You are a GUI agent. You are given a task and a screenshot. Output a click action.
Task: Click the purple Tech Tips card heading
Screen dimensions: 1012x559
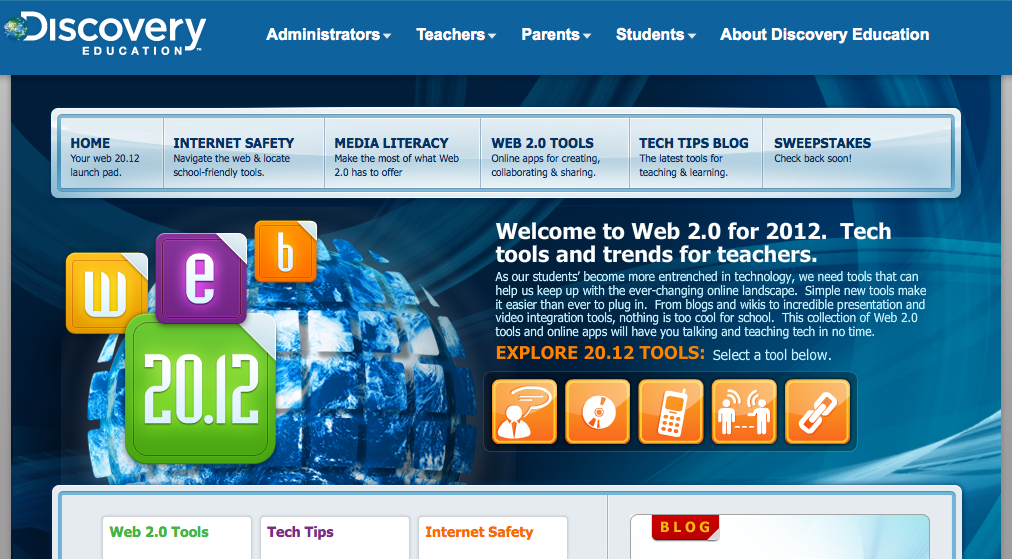coord(300,532)
